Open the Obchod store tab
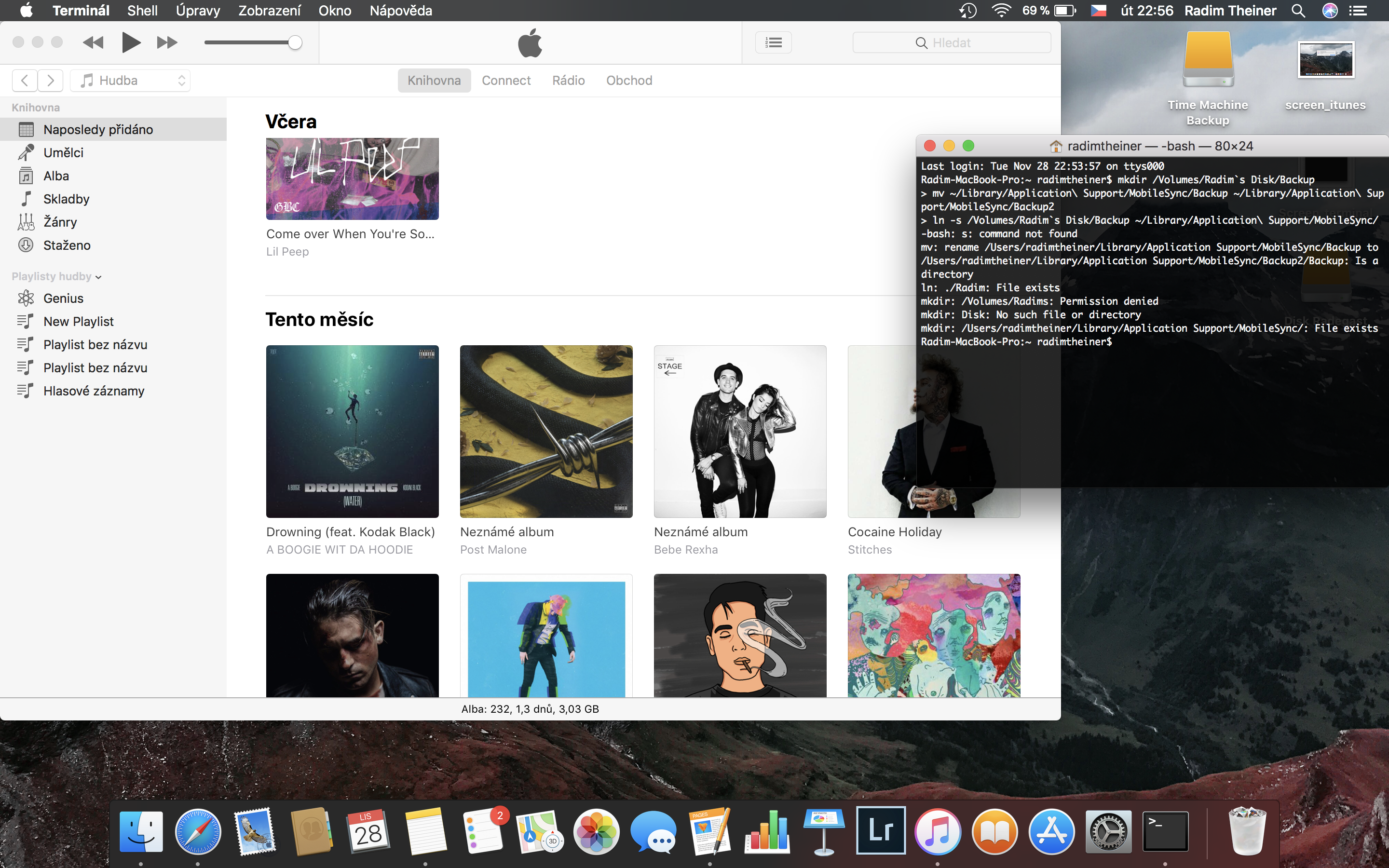The width and height of the screenshot is (1389, 868). 629,81
